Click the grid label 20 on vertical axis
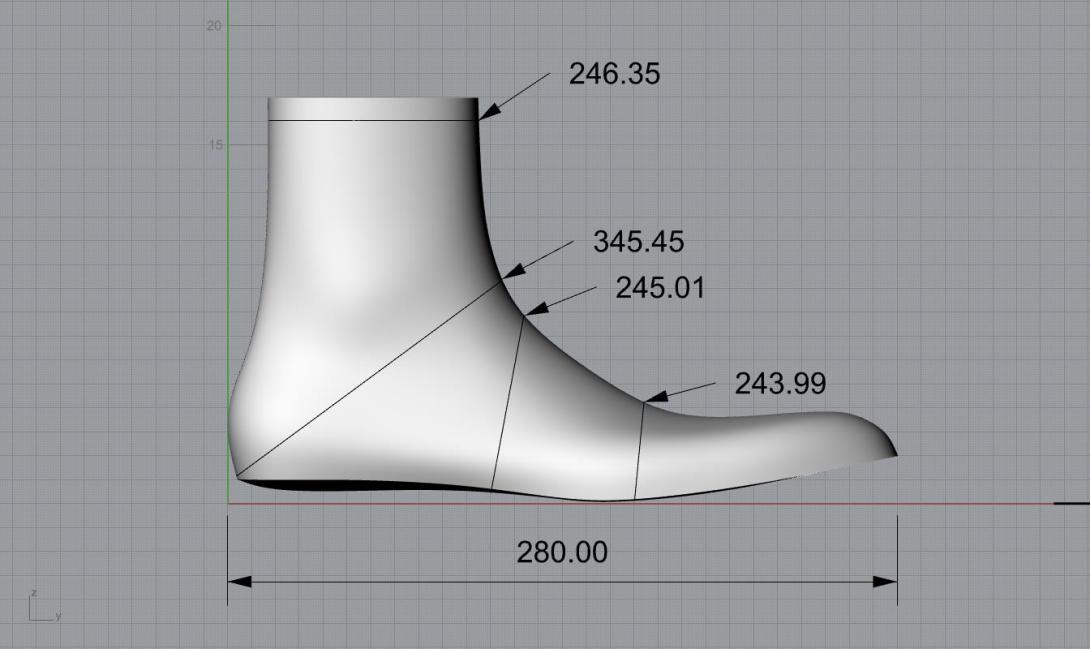Viewport: 1090px width, 649px height. [x=213, y=25]
